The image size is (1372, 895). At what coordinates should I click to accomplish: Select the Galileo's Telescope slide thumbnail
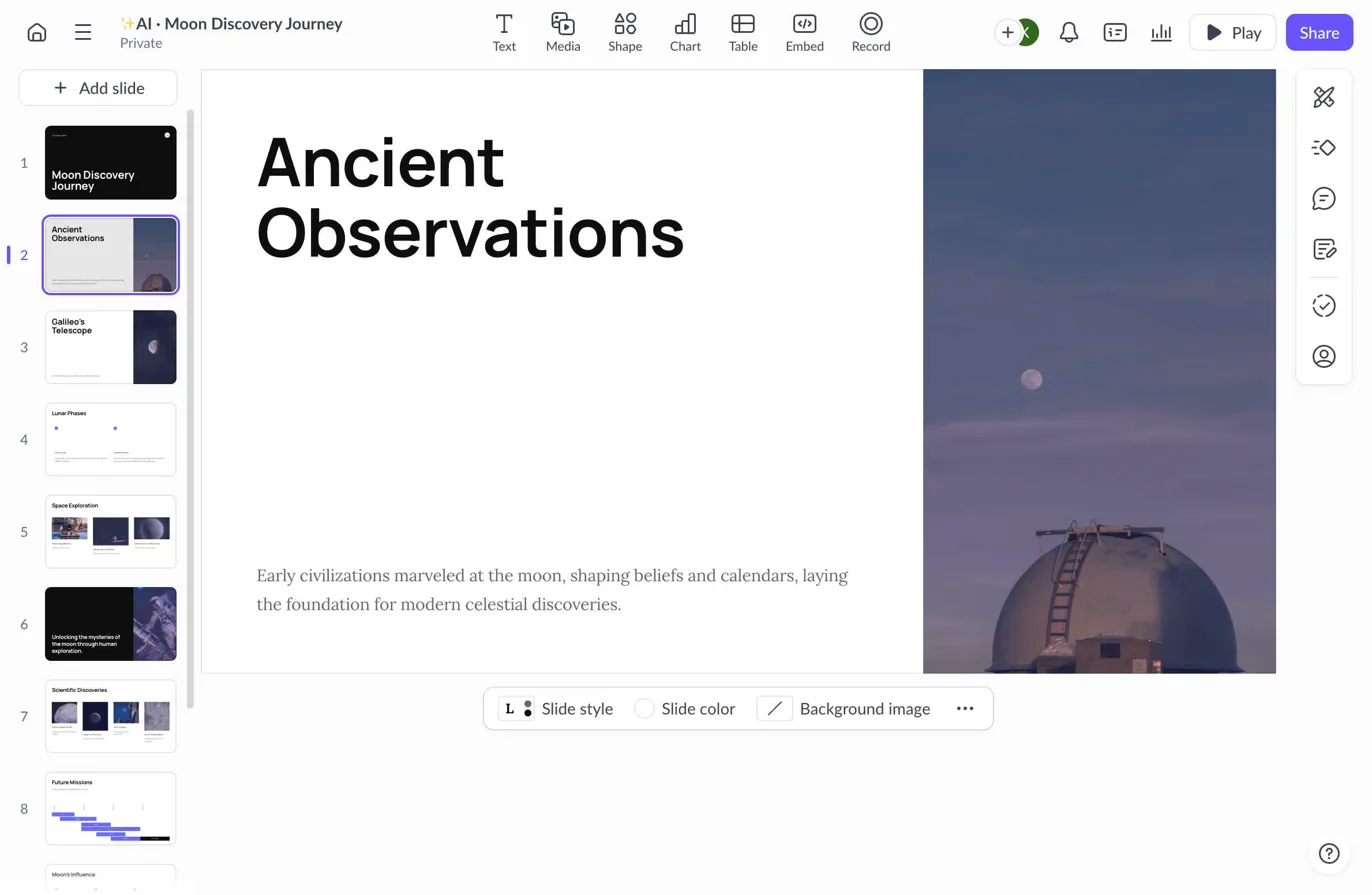tap(111, 347)
